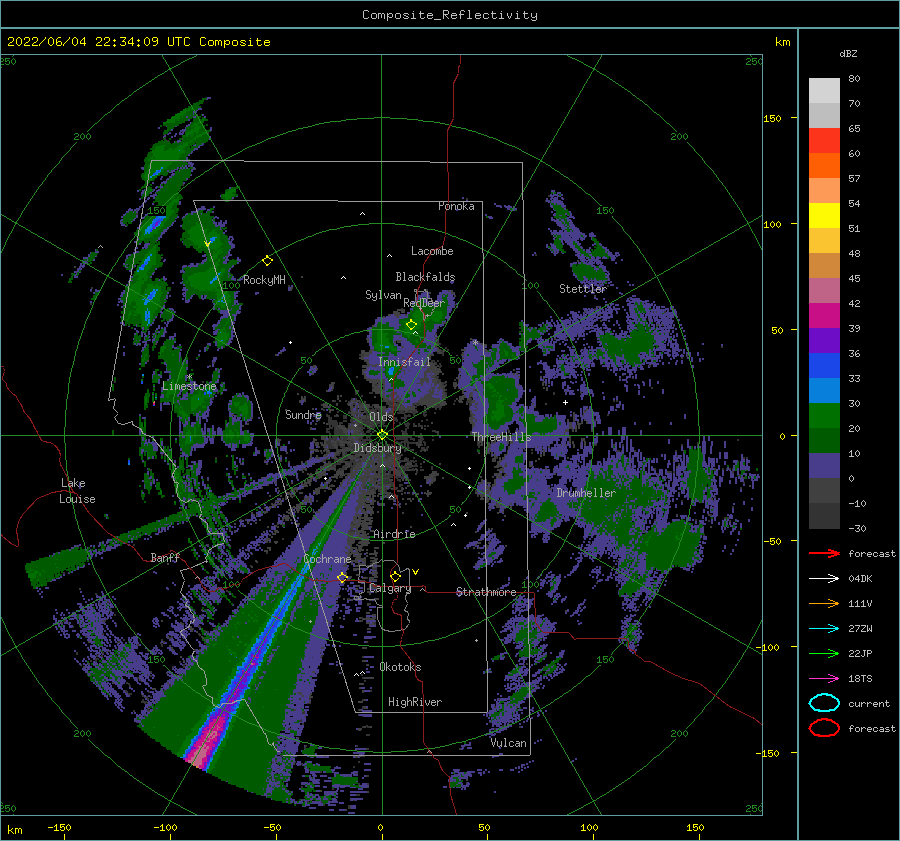Click the green 22JP arrow legend icon
The width and height of the screenshot is (900, 841).
824,653
